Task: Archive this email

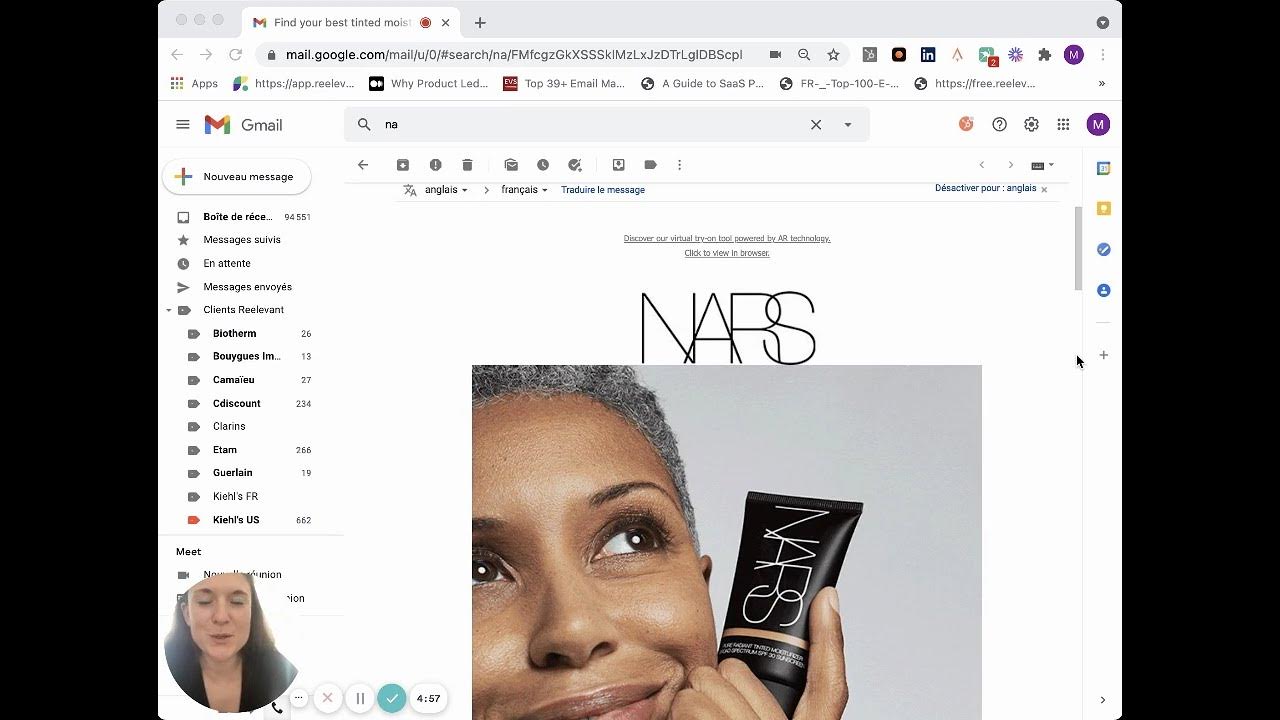Action: [x=403, y=165]
